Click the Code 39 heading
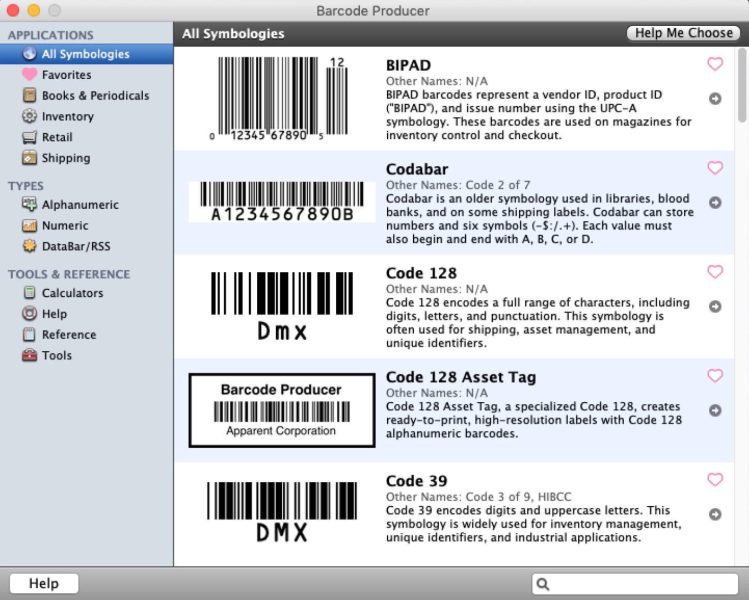This screenshot has width=749, height=600. [x=417, y=481]
